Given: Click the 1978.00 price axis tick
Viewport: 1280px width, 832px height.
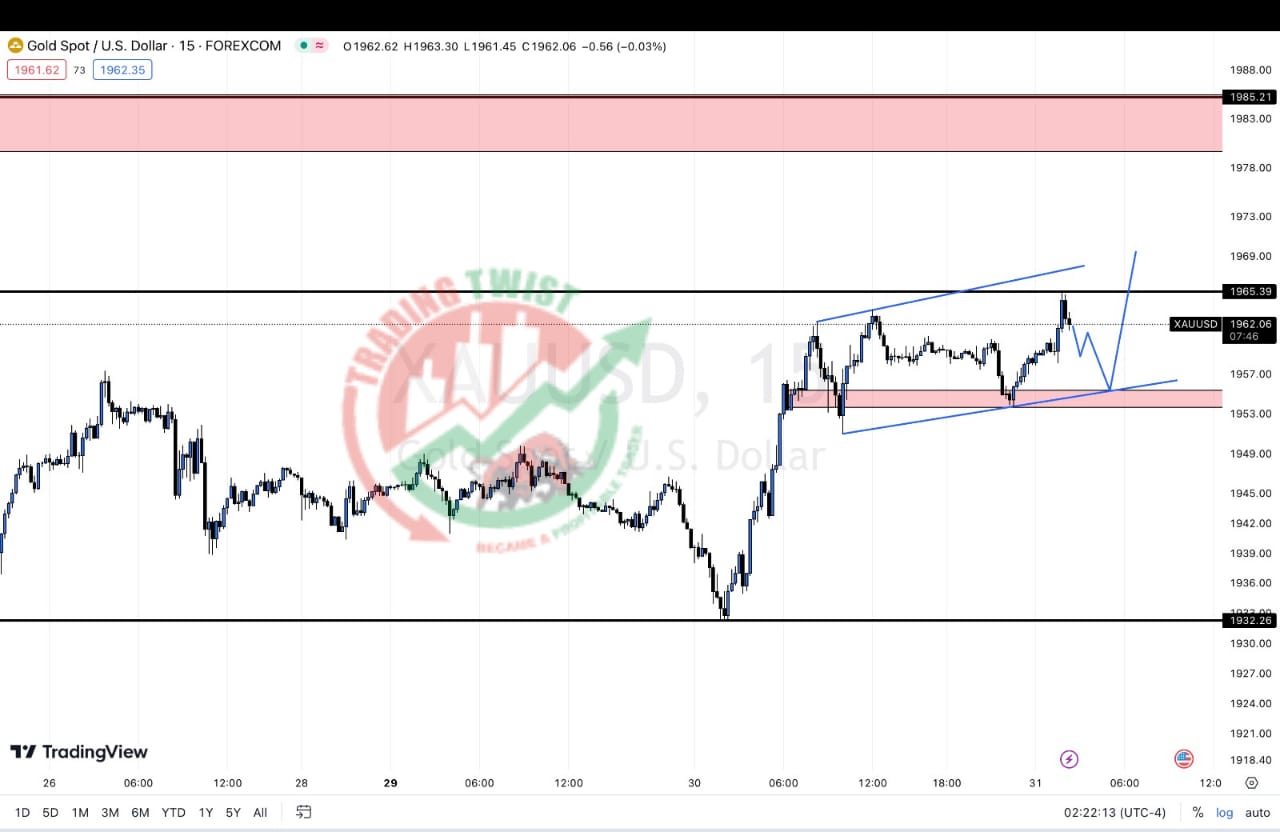Looking at the screenshot, I should coord(1250,168).
